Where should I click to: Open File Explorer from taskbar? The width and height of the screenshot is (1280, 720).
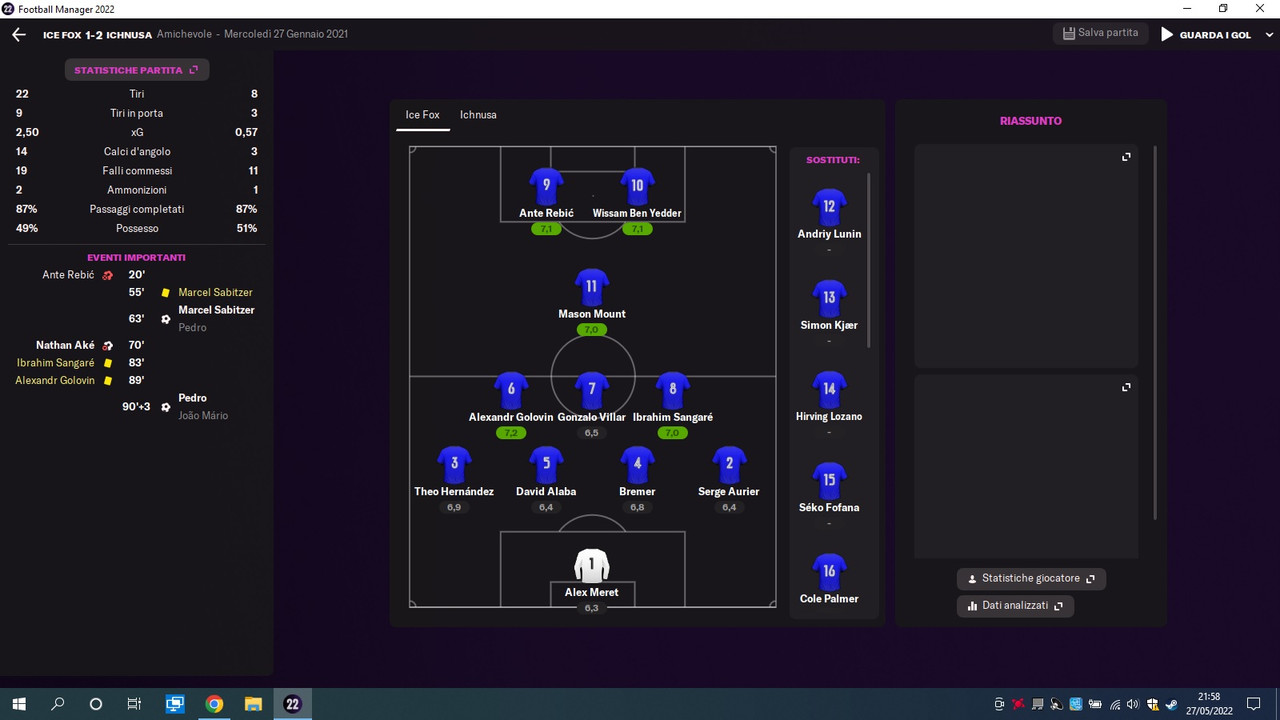pyautogui.click(x=253, y=704)
